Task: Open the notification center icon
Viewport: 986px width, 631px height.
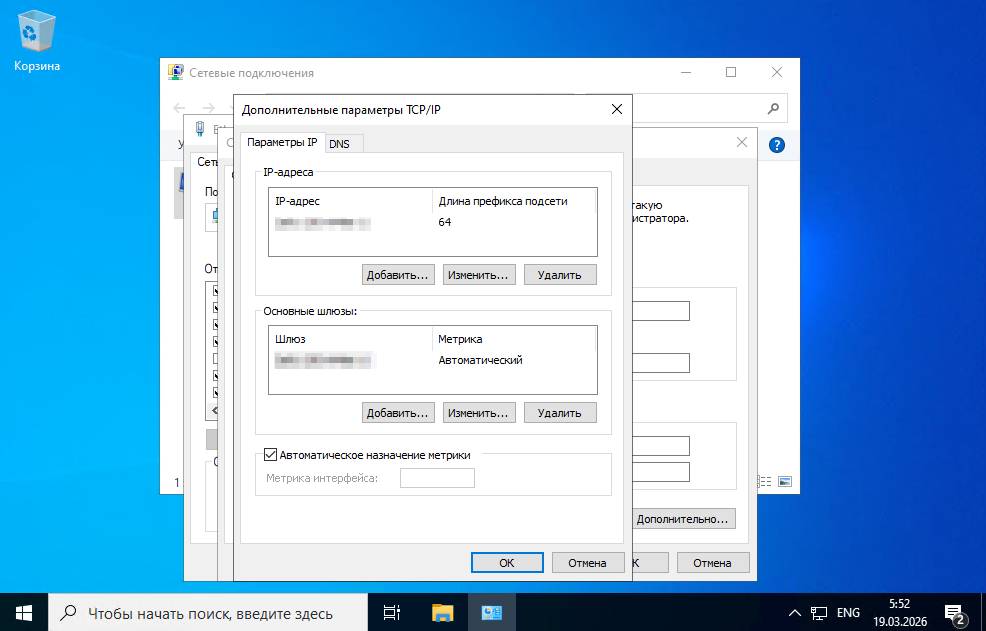Action: 954,612
